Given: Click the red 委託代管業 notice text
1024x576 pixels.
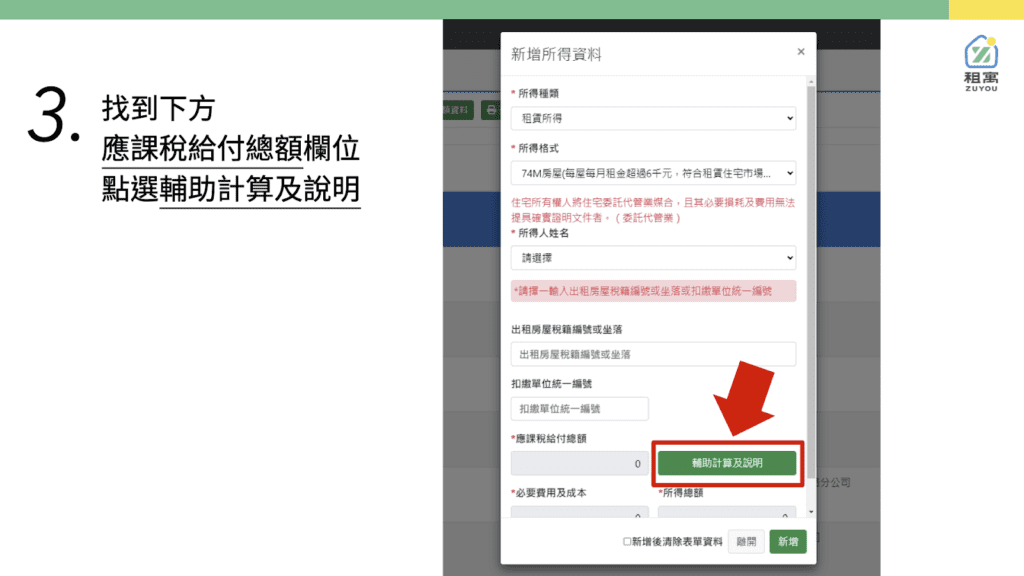Looking at the screenshot, I should pyautogui.click(x=653, y=210).
